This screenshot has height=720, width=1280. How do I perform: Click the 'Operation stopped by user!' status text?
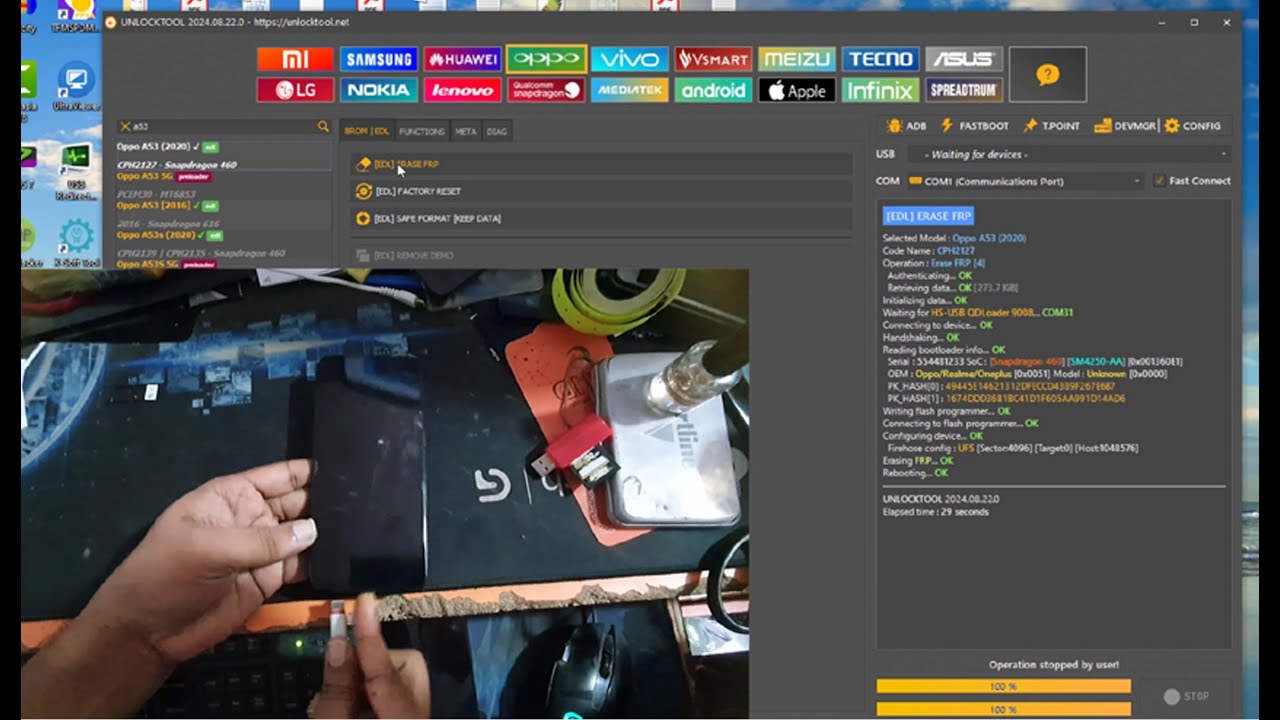pyautogui.click(x=1054, y=665)
